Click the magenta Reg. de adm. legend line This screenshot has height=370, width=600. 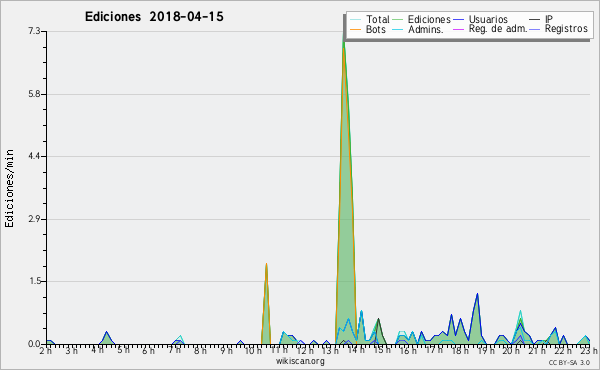tap(458, 29)
